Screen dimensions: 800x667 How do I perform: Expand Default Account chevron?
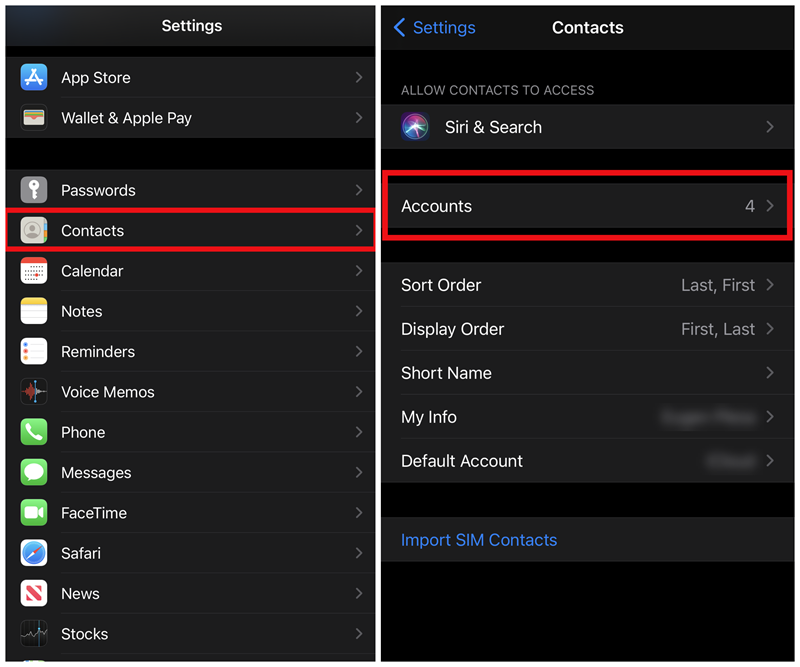pos(770,461)
